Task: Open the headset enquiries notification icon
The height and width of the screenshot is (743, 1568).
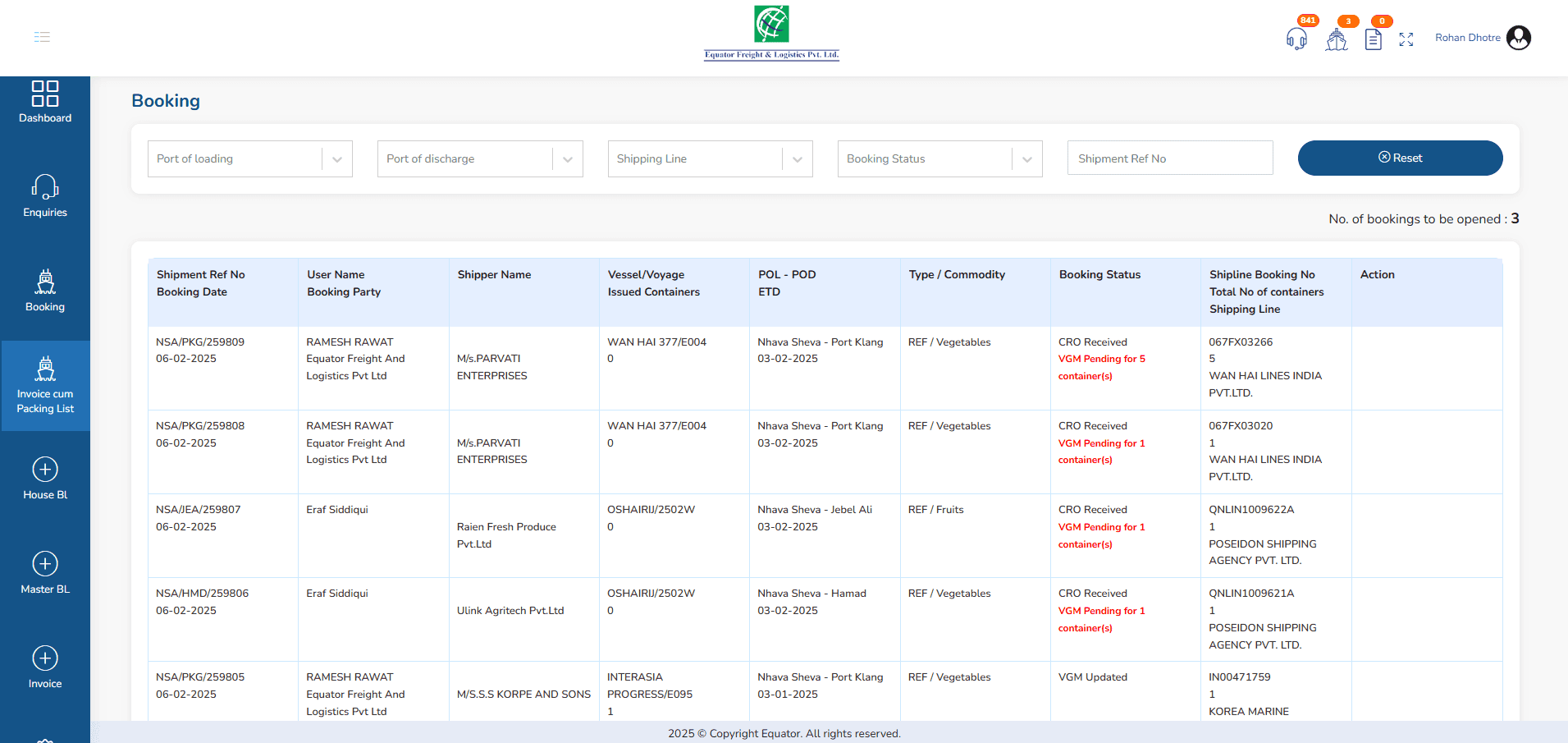Action: tap(1296, 39)
